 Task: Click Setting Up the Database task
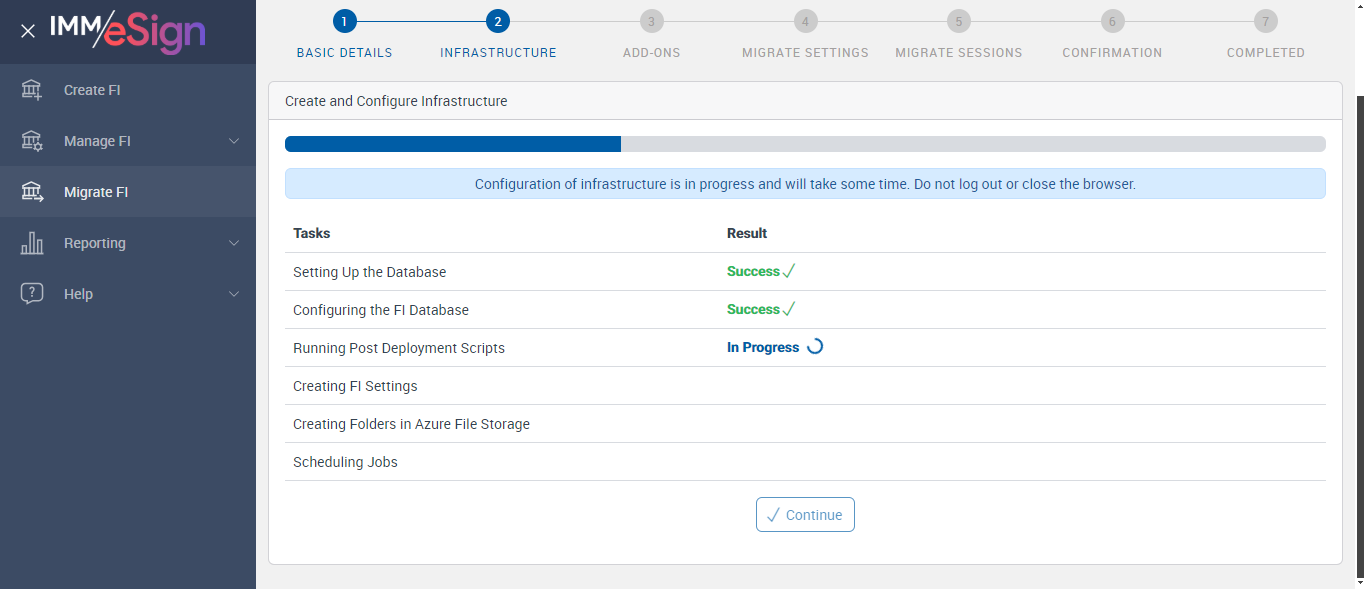coord(370,272)
